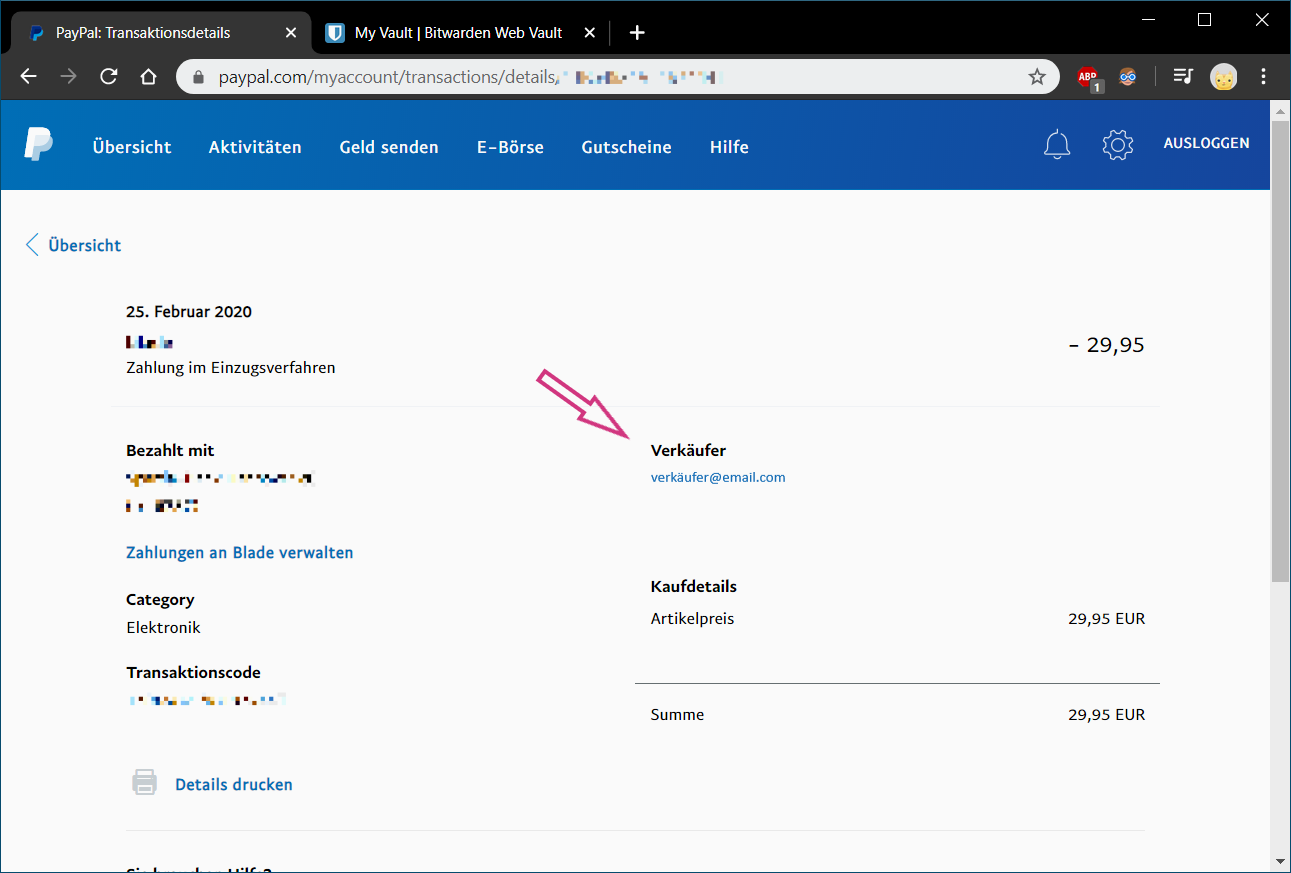The image size is (1291, 873).
Task: Open Zahlungen an Blade verwalten link
Action: point(239,552)
